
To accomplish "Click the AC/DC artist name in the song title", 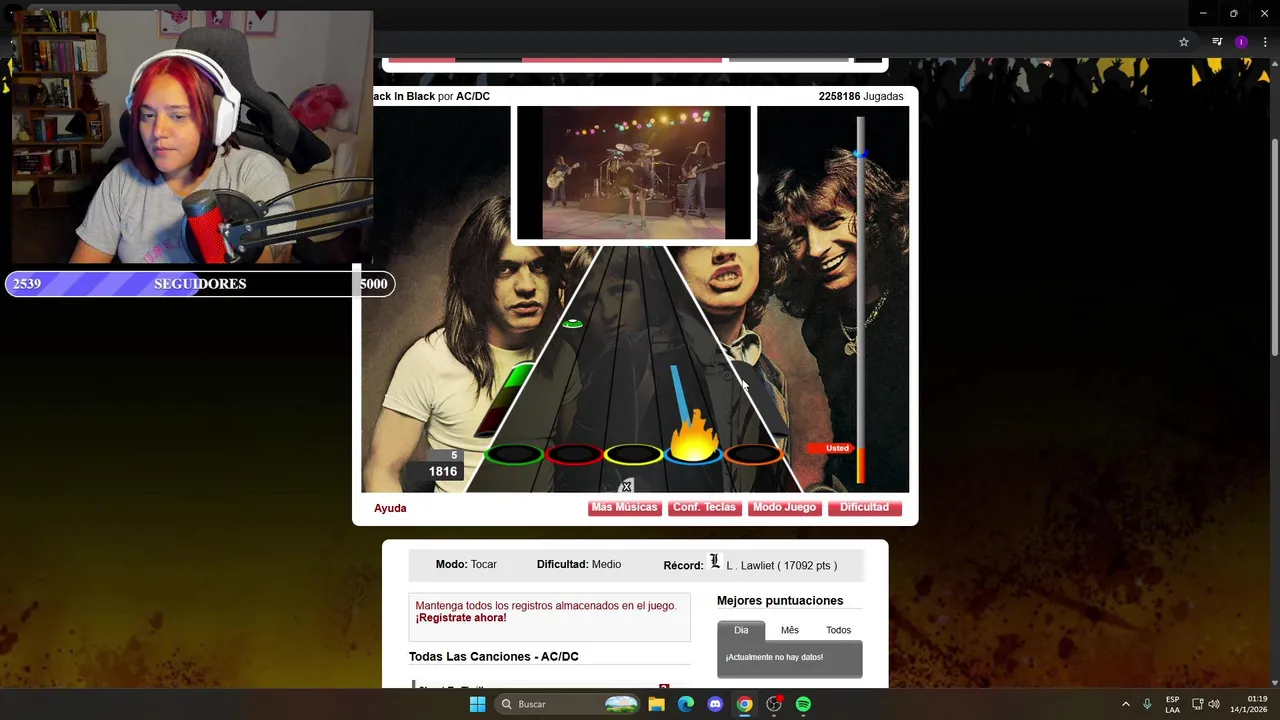I will point(473,96).
